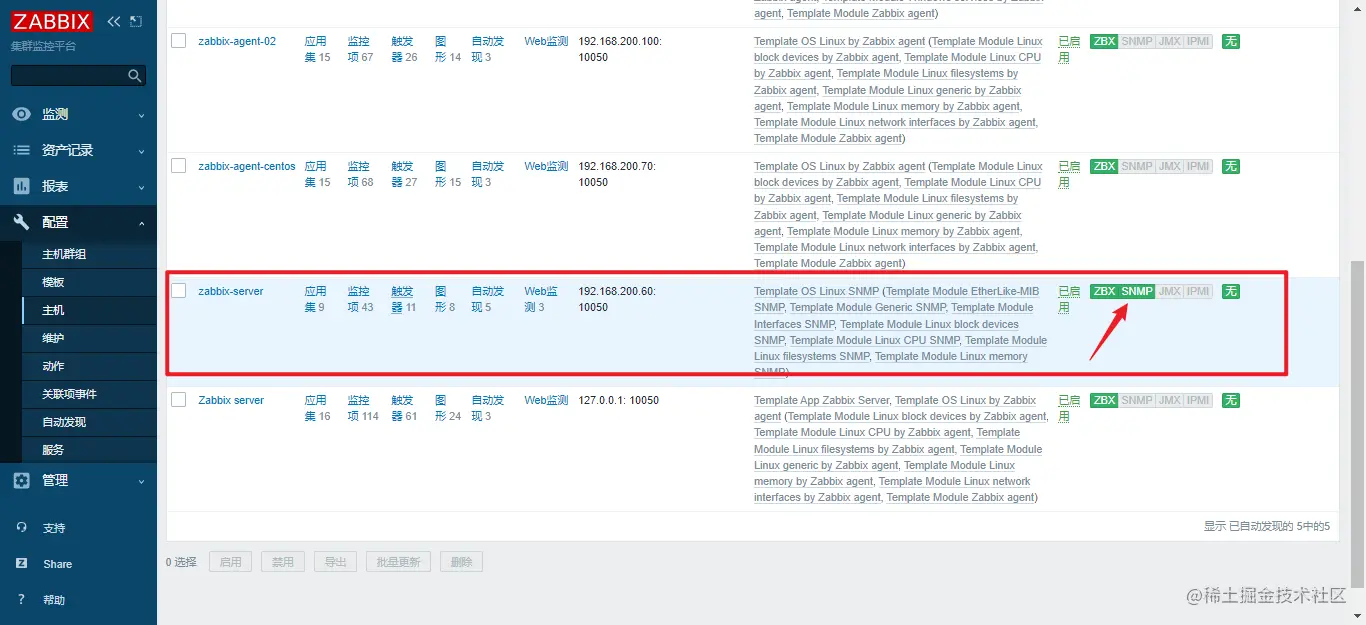
Task: Check the zabbix-agent-02 host checkbox
Action: coord(178,41)
